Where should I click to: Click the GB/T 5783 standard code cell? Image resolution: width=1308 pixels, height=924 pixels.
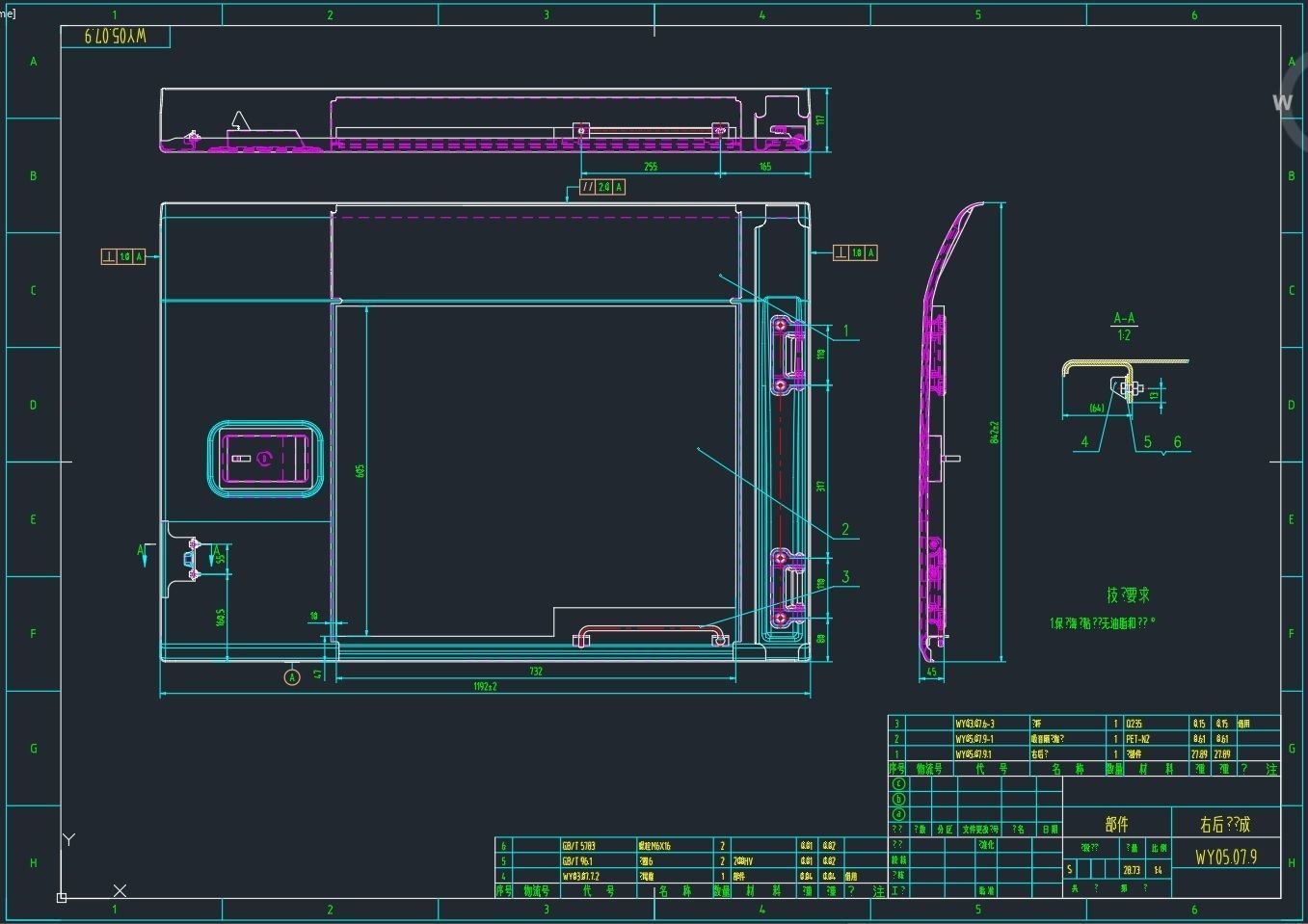click(578, 846)
